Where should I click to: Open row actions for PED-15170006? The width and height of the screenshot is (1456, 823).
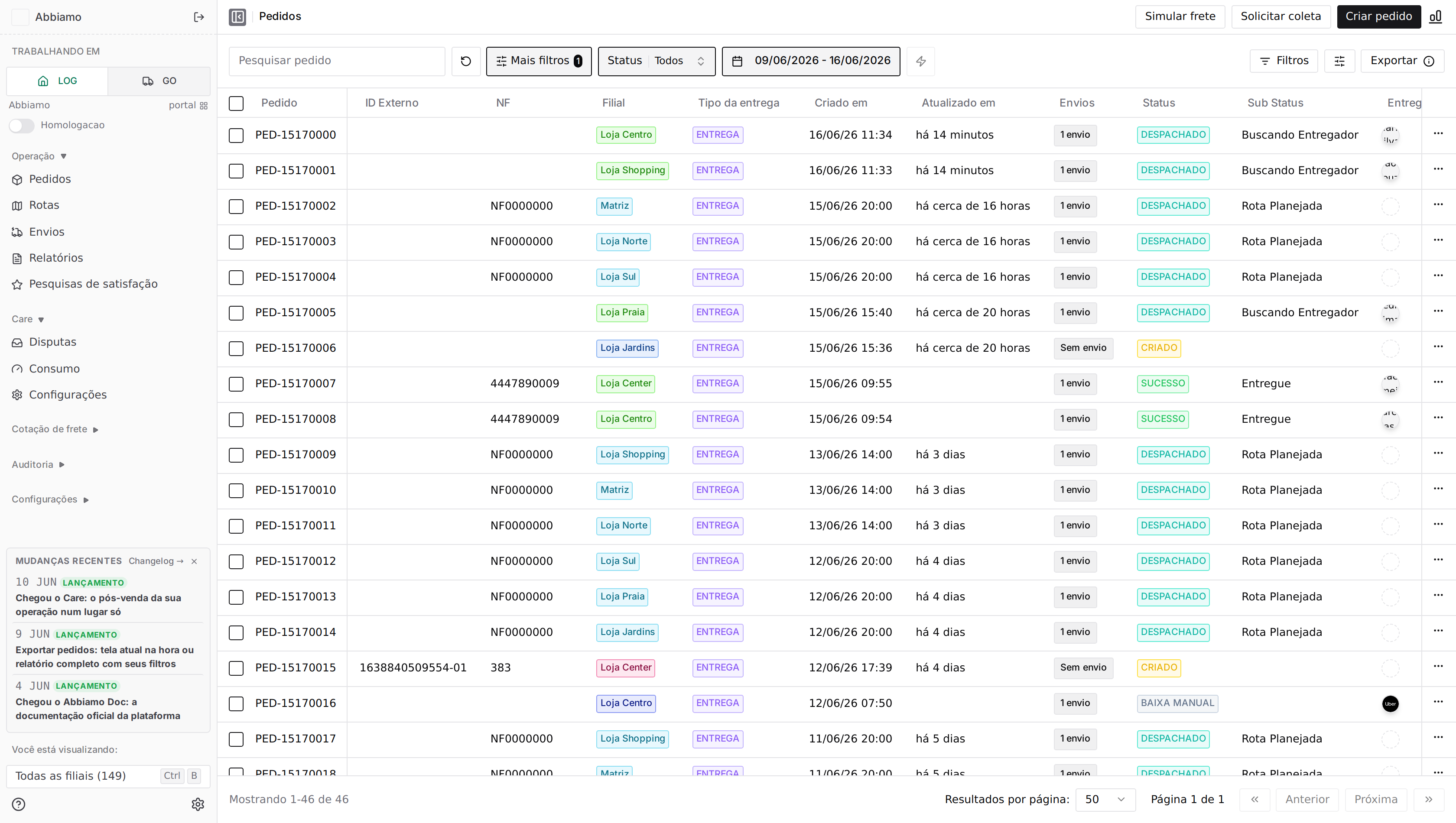point(1439,347)
